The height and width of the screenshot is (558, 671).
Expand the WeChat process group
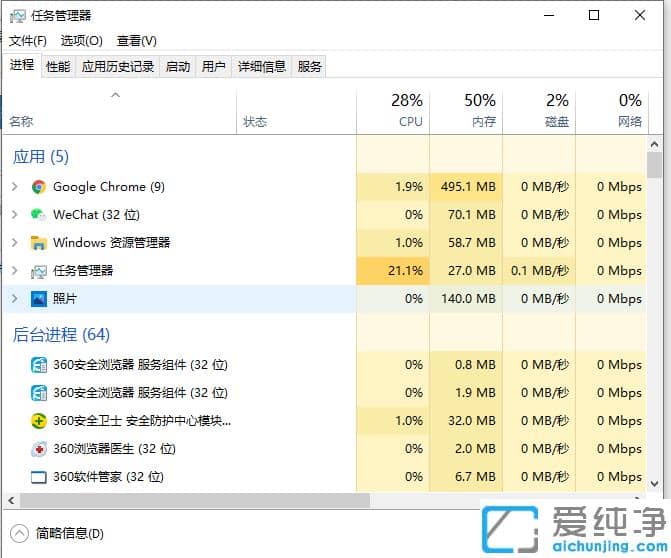pos(14,215)
